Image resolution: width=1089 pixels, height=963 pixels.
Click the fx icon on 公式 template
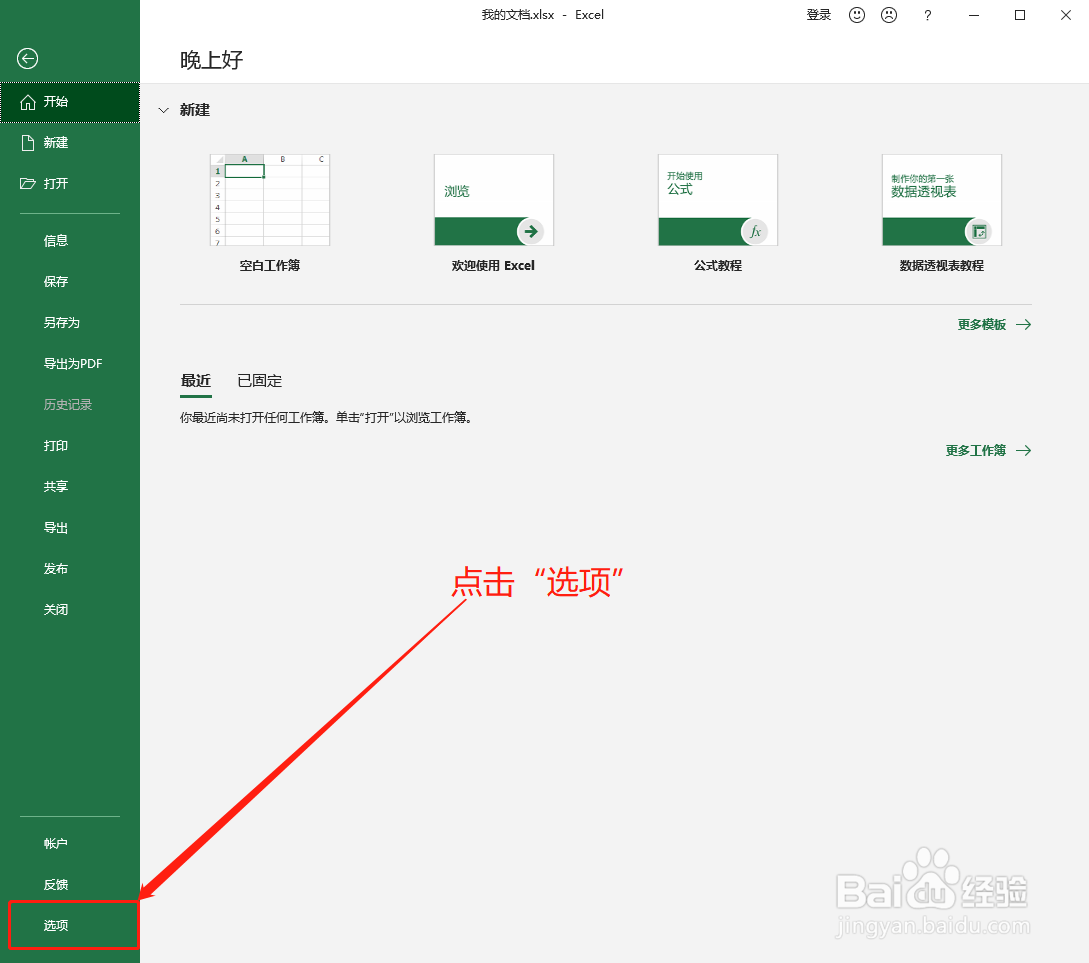755,231
